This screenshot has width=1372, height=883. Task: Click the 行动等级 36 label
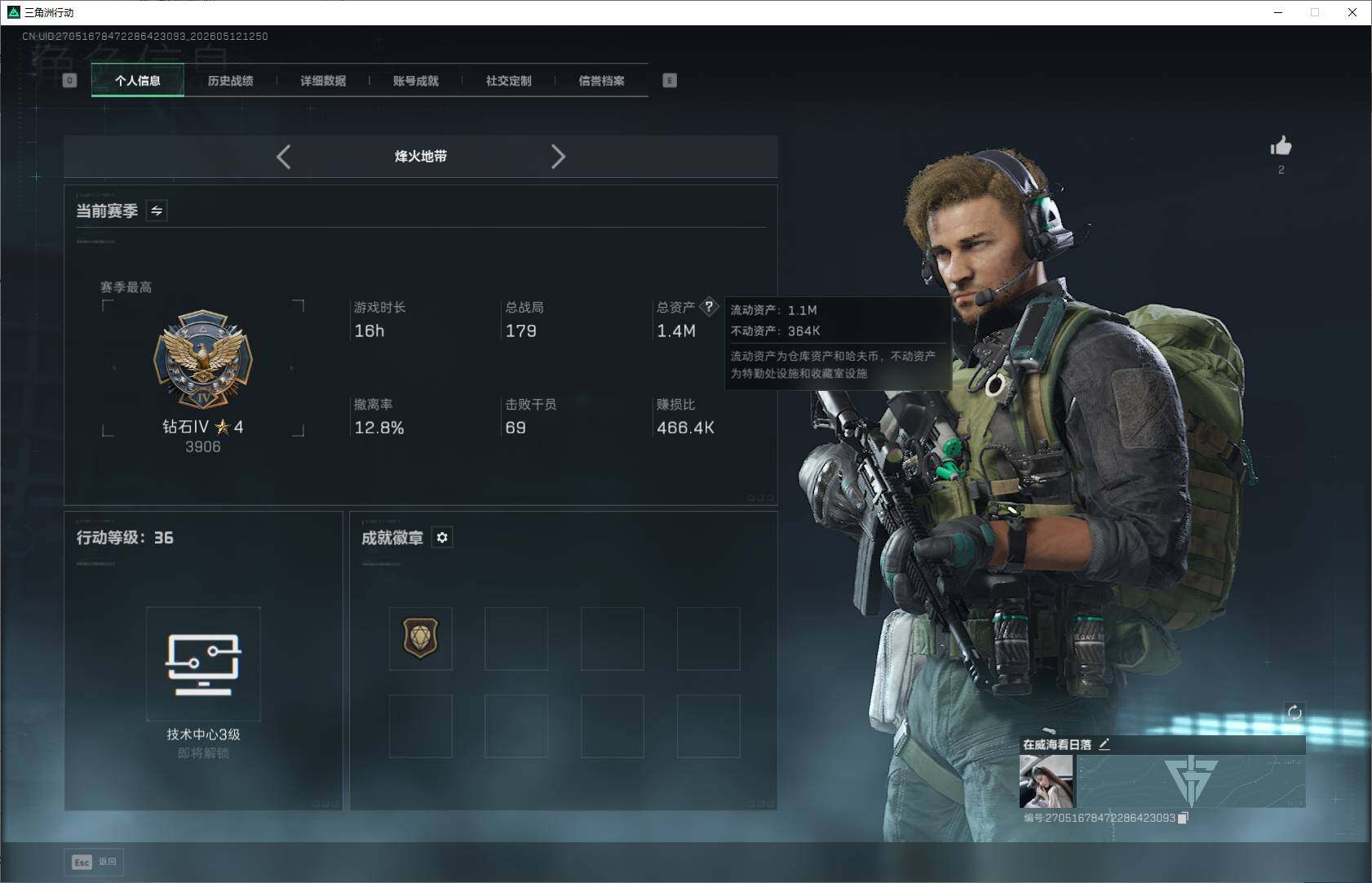coord(125,538)
